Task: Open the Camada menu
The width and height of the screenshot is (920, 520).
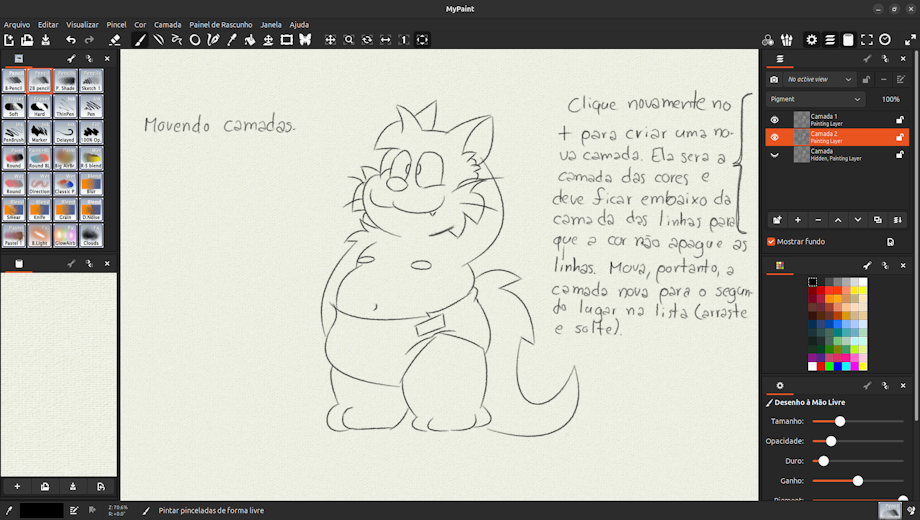Action: 167,24
